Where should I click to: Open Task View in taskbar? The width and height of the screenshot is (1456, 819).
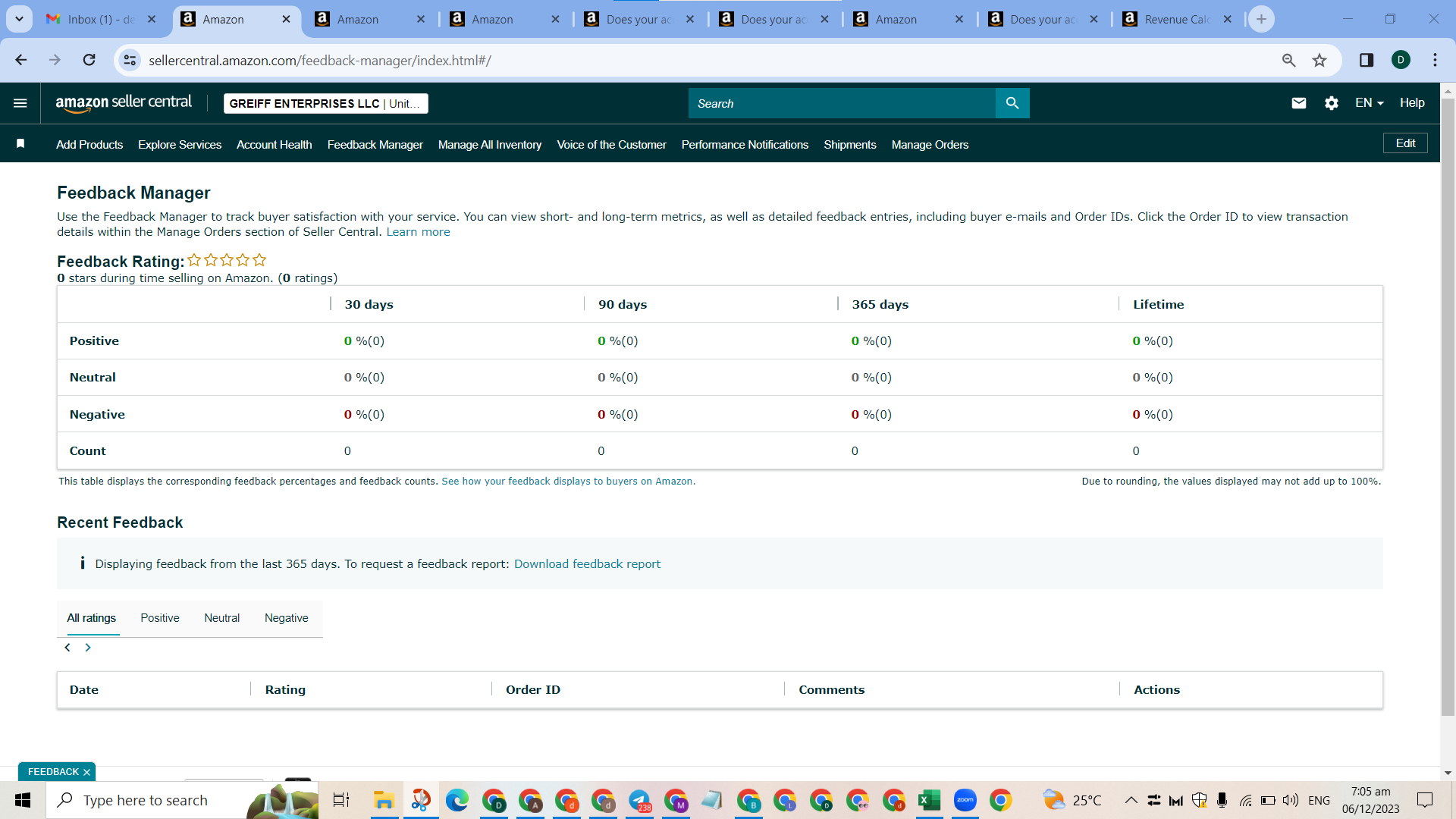[341, 800]
